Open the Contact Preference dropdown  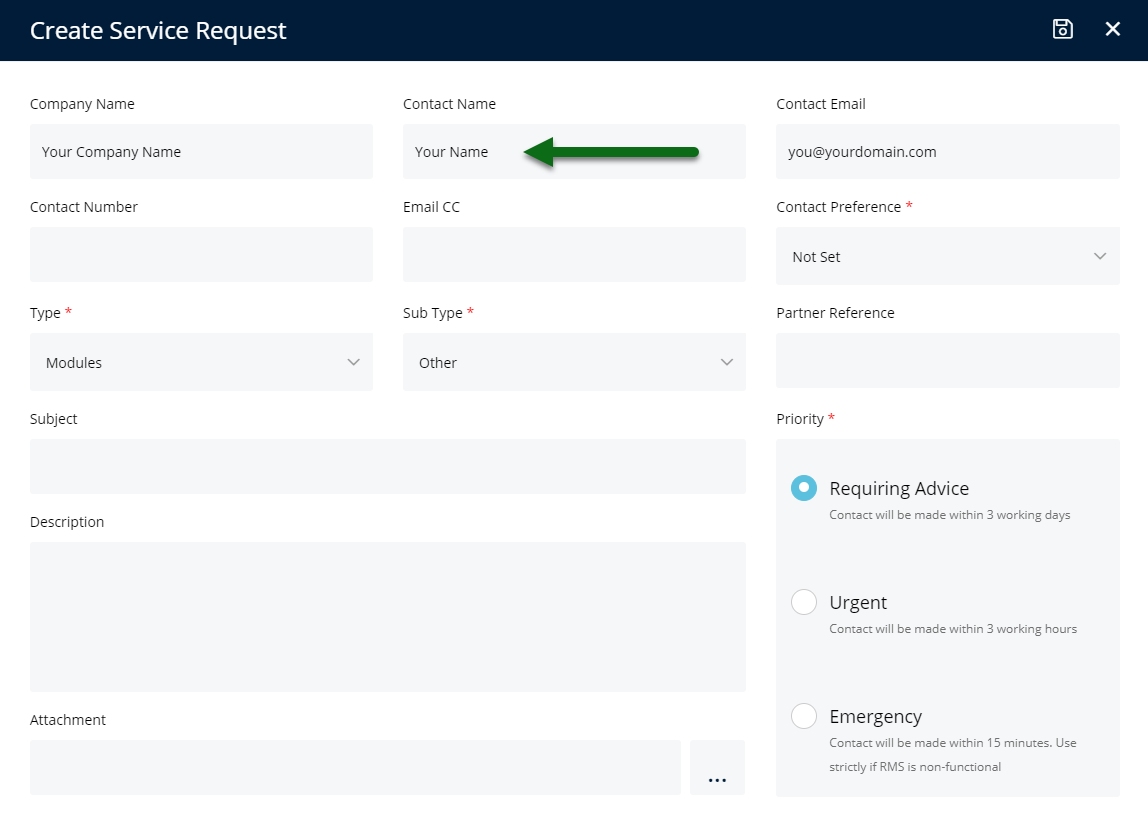[947, 256]
